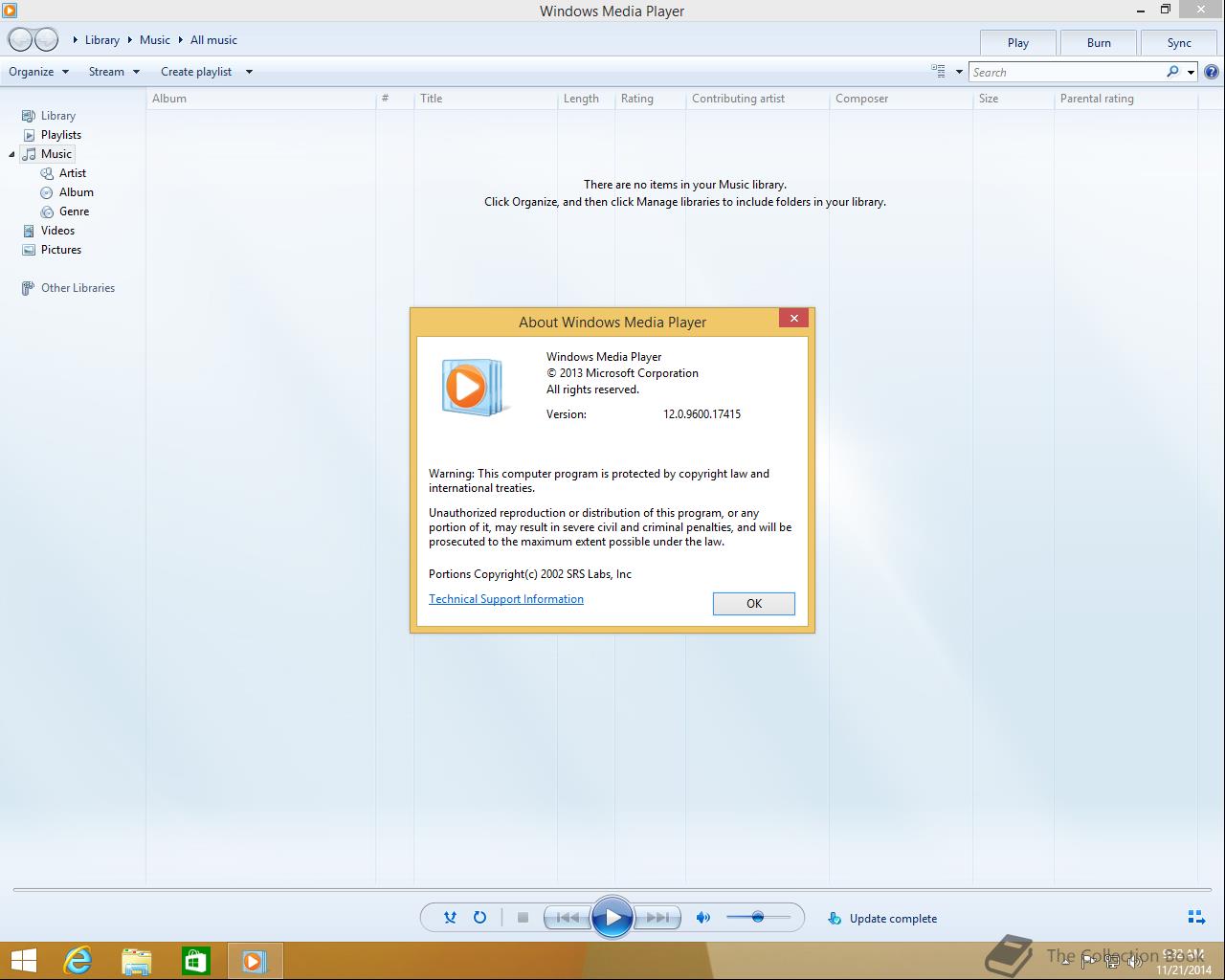1225x980 pixels.
Task: Click the Previous track button
Action: click(567, 918)
